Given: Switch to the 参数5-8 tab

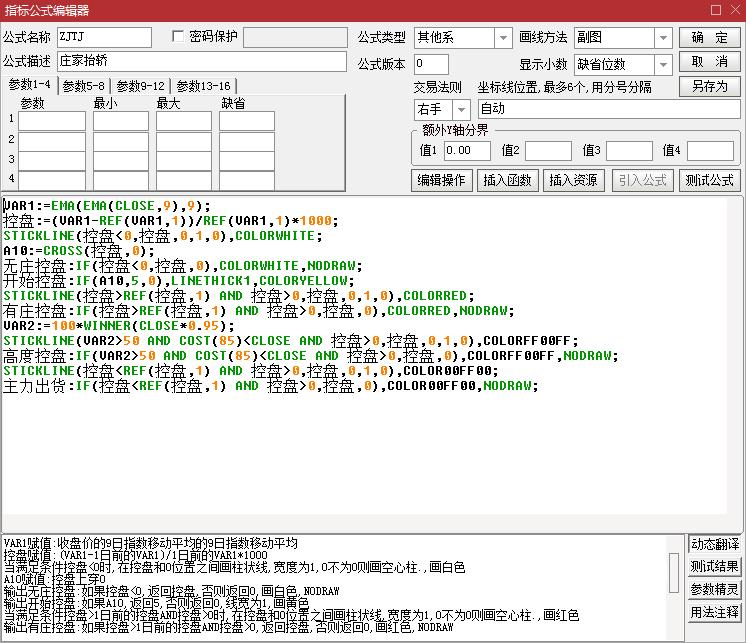Looking at the screenshot, I should (83, 86).
